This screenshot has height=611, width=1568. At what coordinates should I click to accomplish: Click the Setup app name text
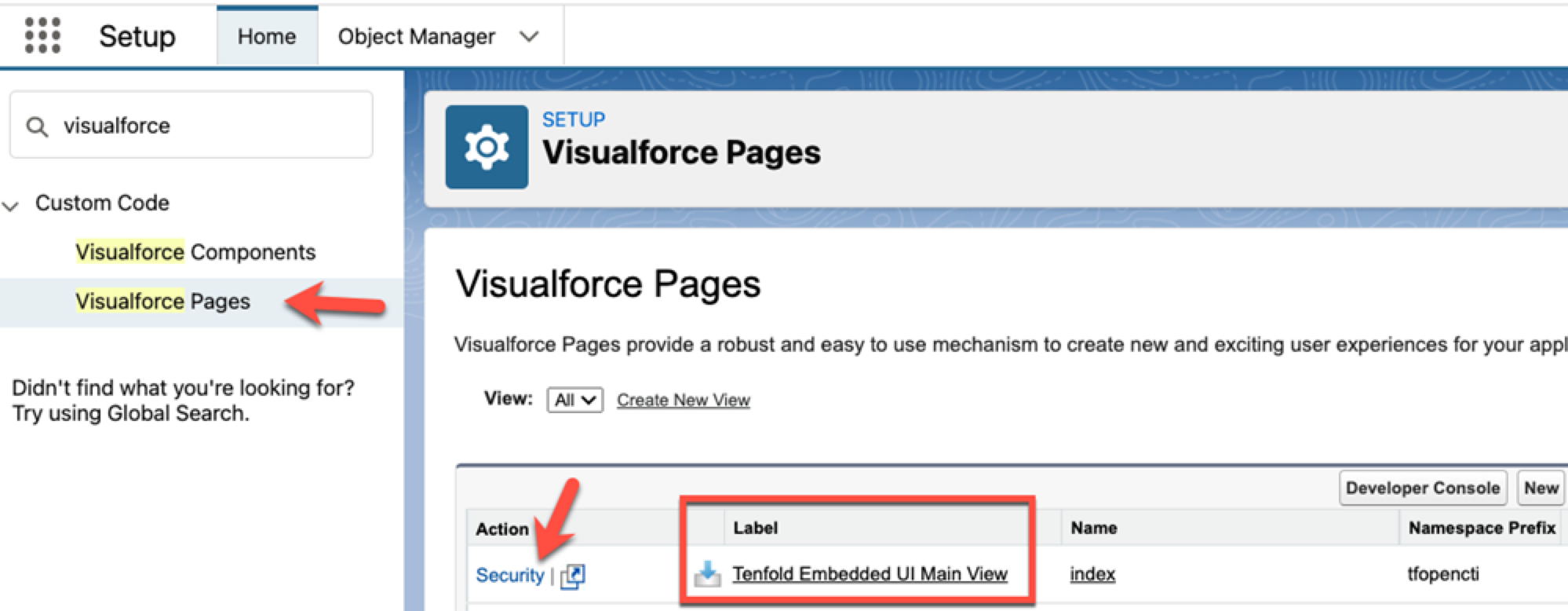coord(137,36)
